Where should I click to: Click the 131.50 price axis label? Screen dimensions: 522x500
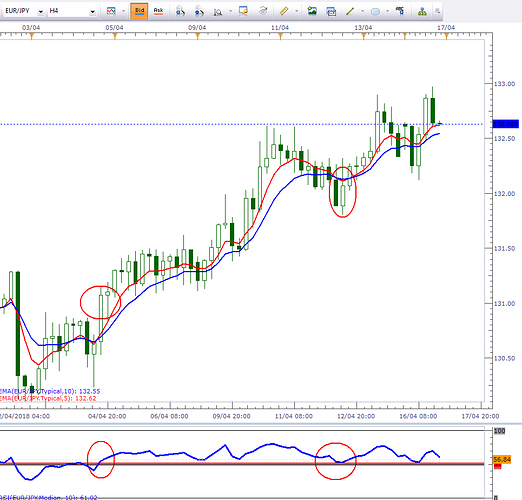(x=504, y=249)
